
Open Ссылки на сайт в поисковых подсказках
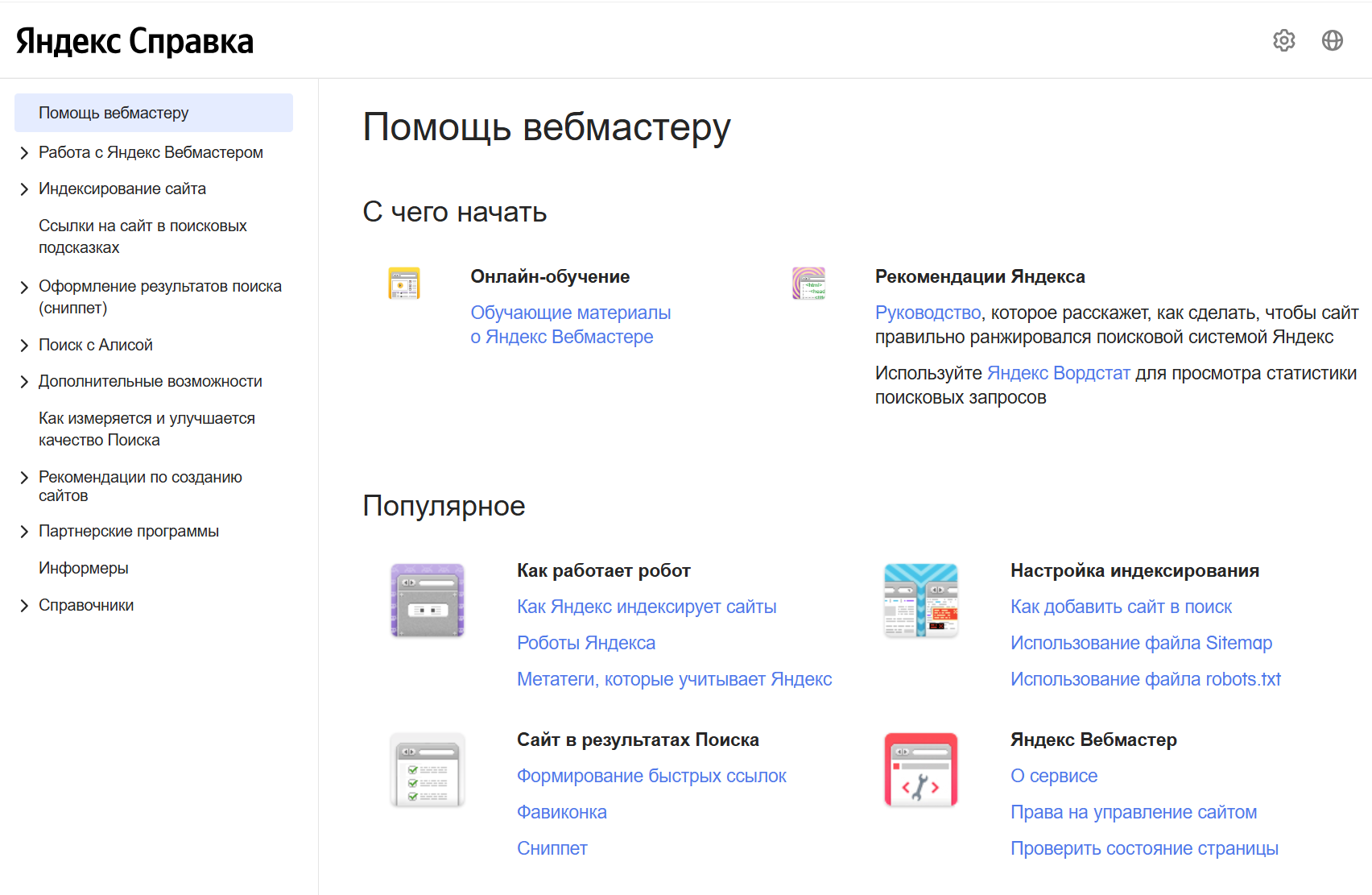(143, 237)
